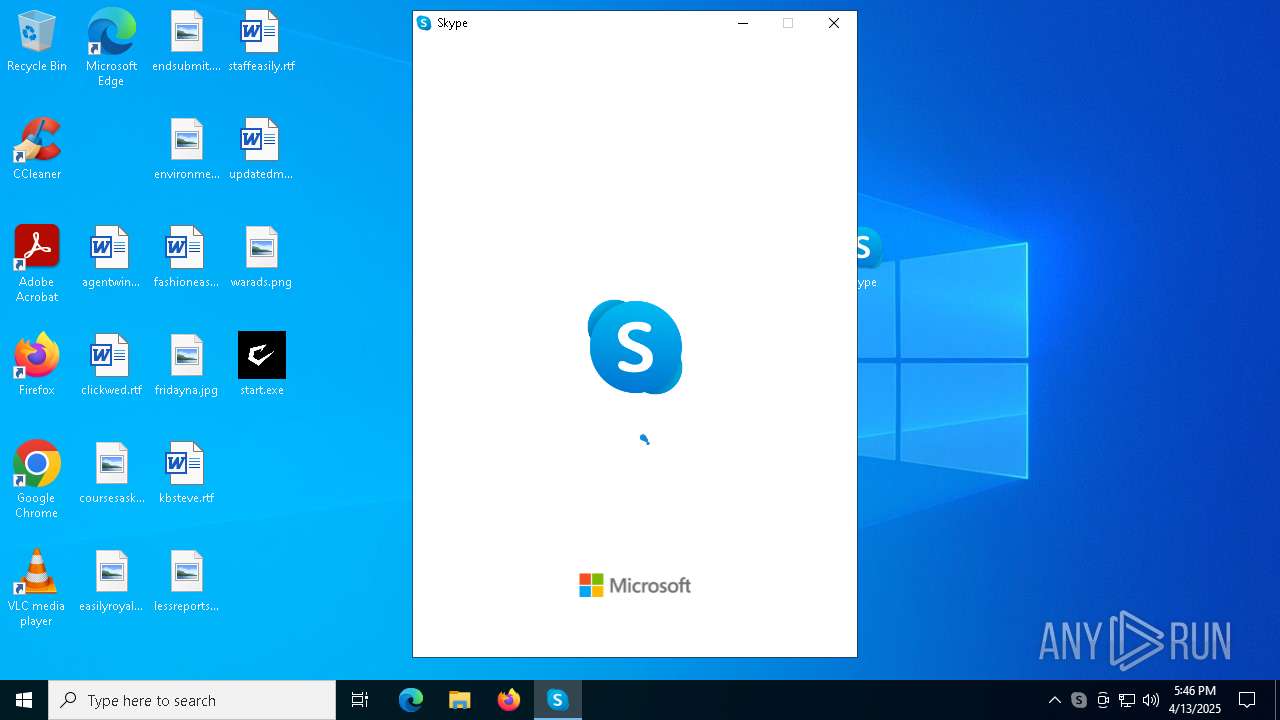Click the Skype logo in splash window
1280x720 pixels.
click(635, 347)
